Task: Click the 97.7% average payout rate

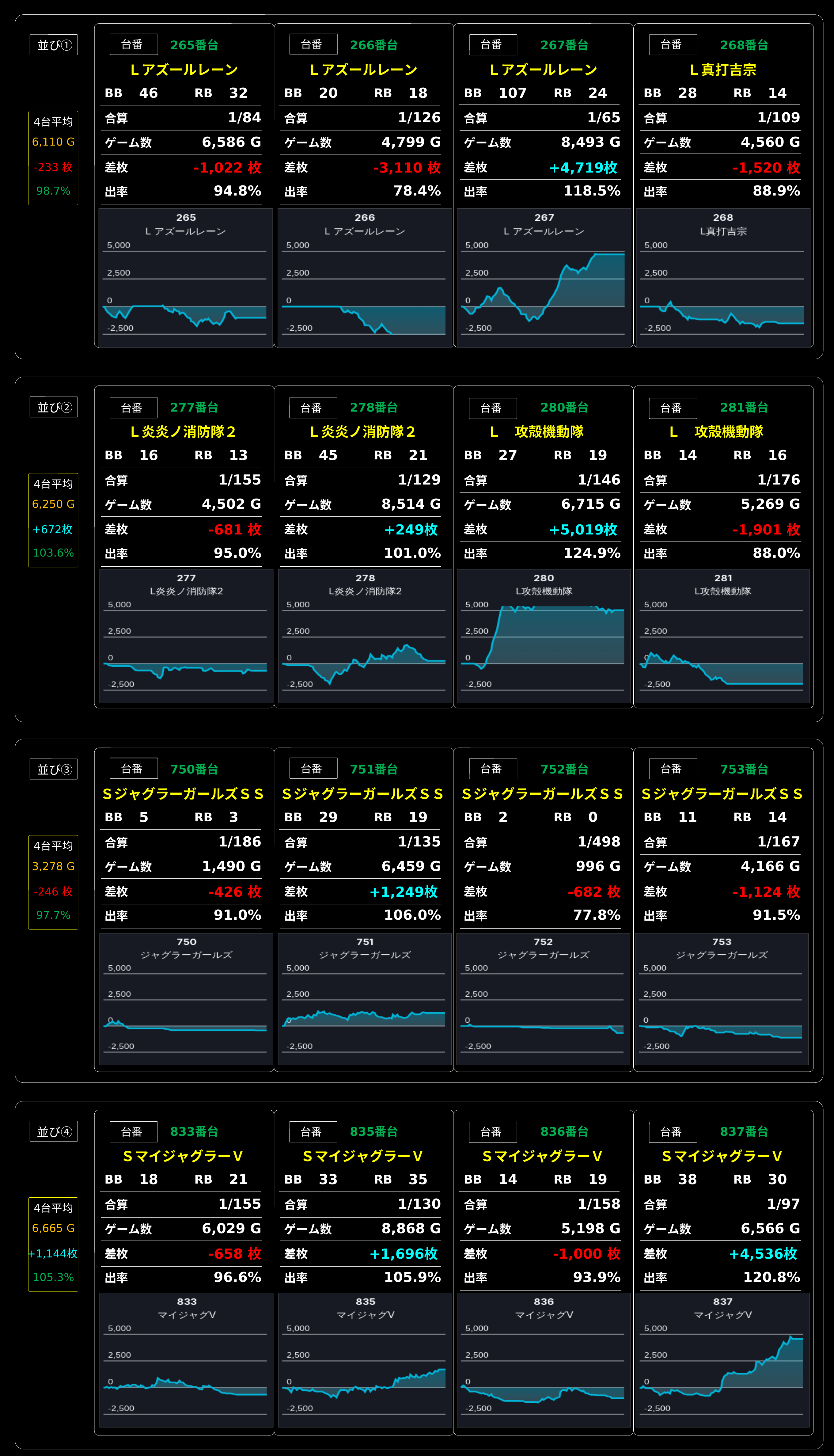Action: pyautogui.click(x=53, y=915)
